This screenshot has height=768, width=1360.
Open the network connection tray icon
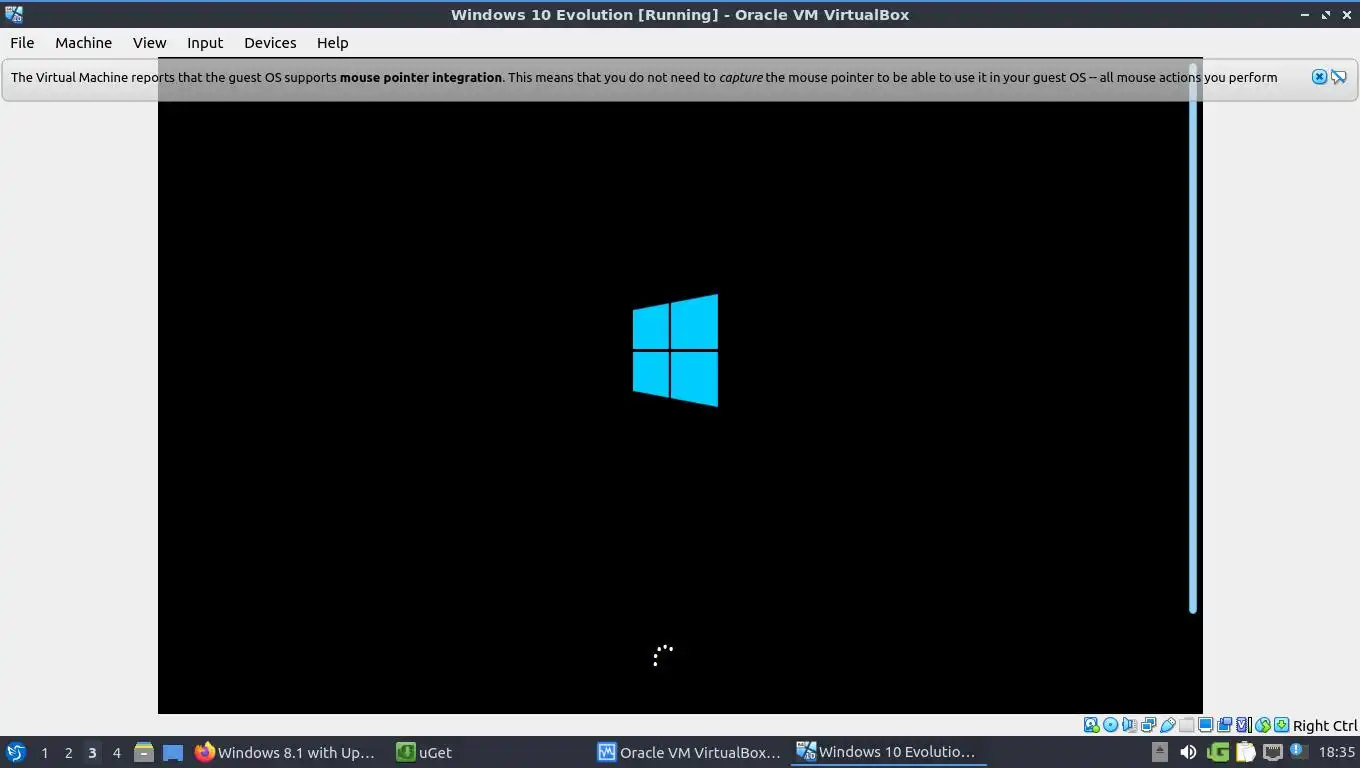point(1273,752)
